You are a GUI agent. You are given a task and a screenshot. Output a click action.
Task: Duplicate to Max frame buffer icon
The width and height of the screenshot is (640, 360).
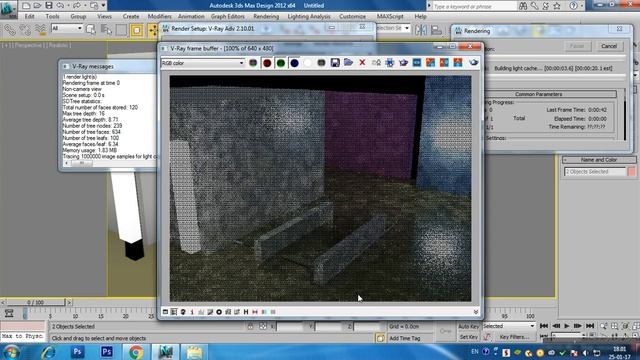[376, 62]
